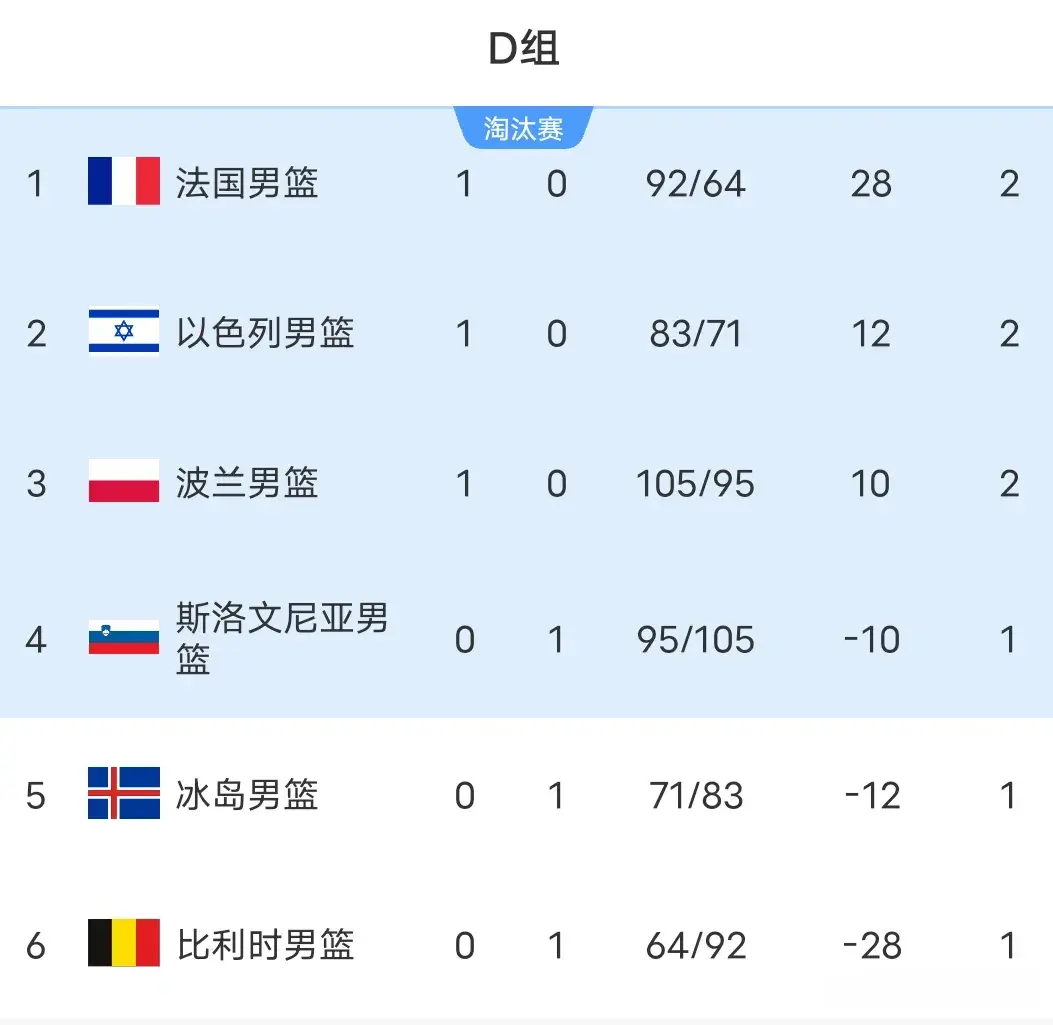The image size is (1053, 1025).
Task: Open the 法国男篮 team page
Action: coord(247,183)
